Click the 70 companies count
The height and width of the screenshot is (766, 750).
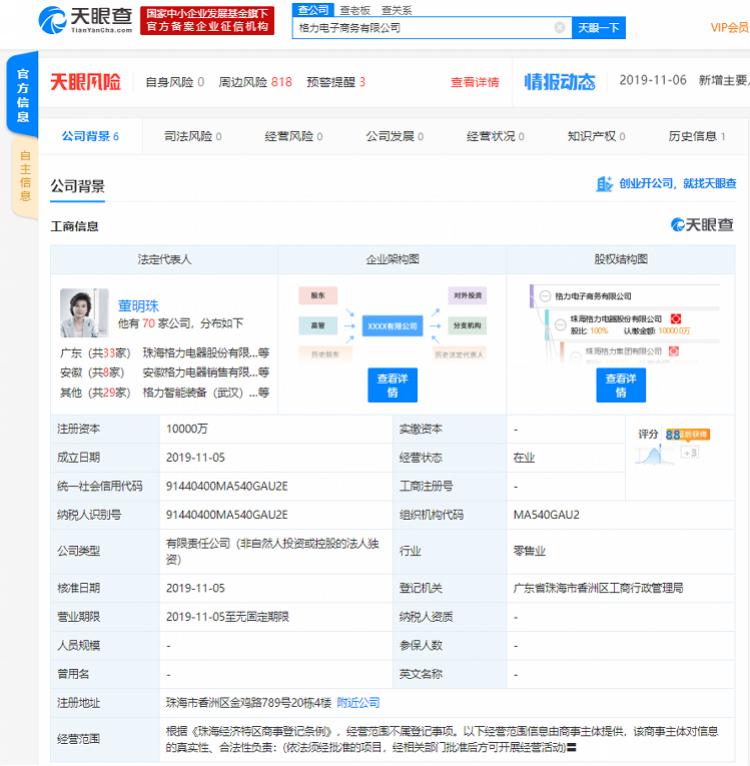[148, 323]
